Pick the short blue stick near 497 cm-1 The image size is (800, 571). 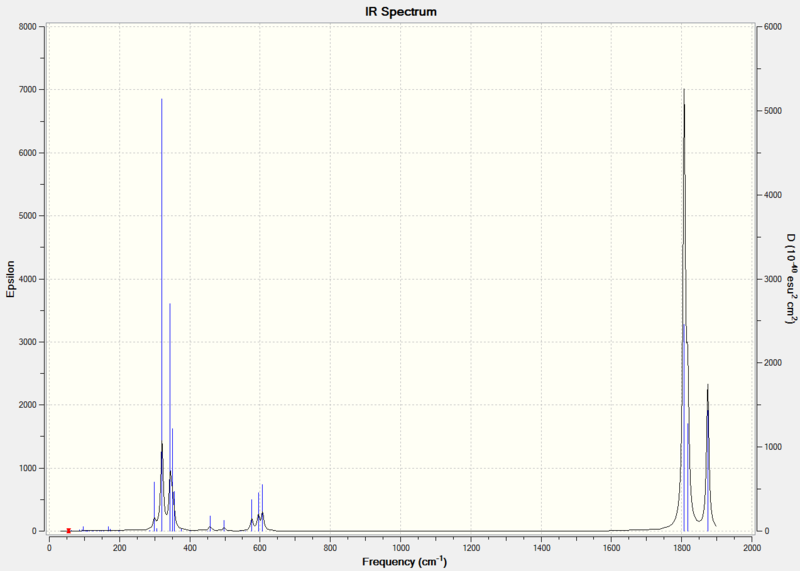point(224,526)
